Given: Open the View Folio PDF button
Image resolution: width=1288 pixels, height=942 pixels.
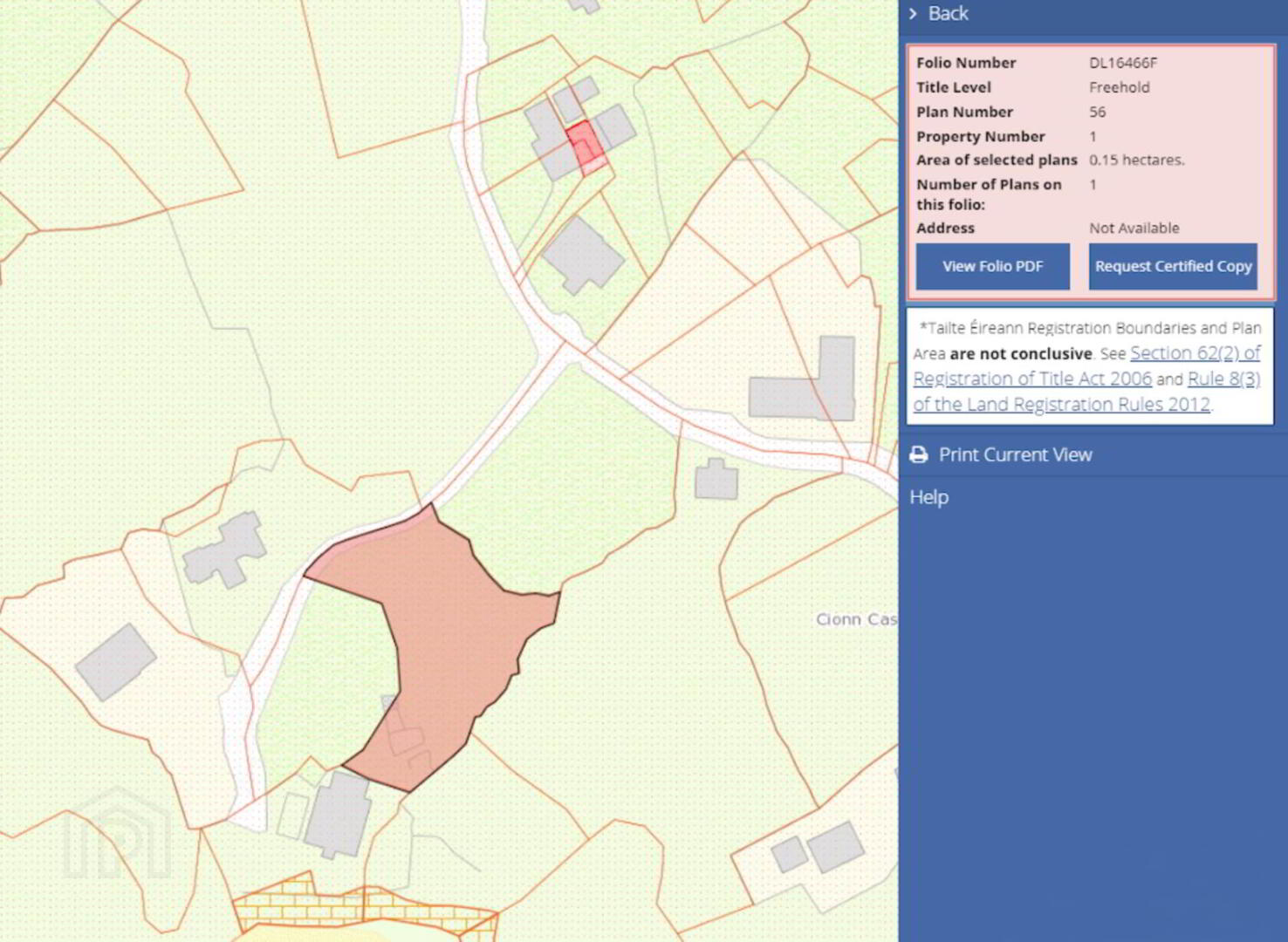Looking at the screenshot, I should tap(992, 266).
